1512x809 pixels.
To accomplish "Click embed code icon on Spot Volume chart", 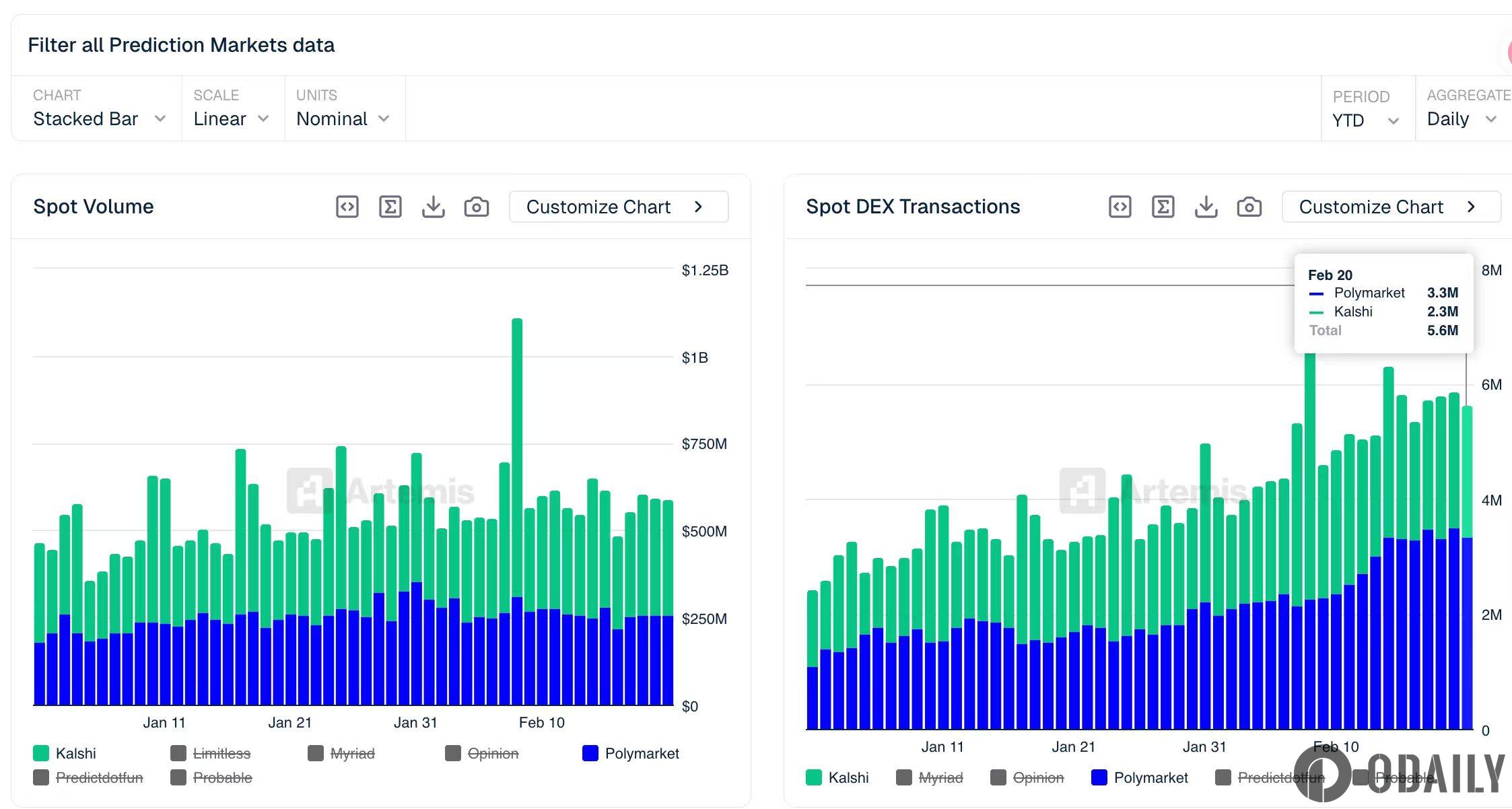I will (347, 207).
